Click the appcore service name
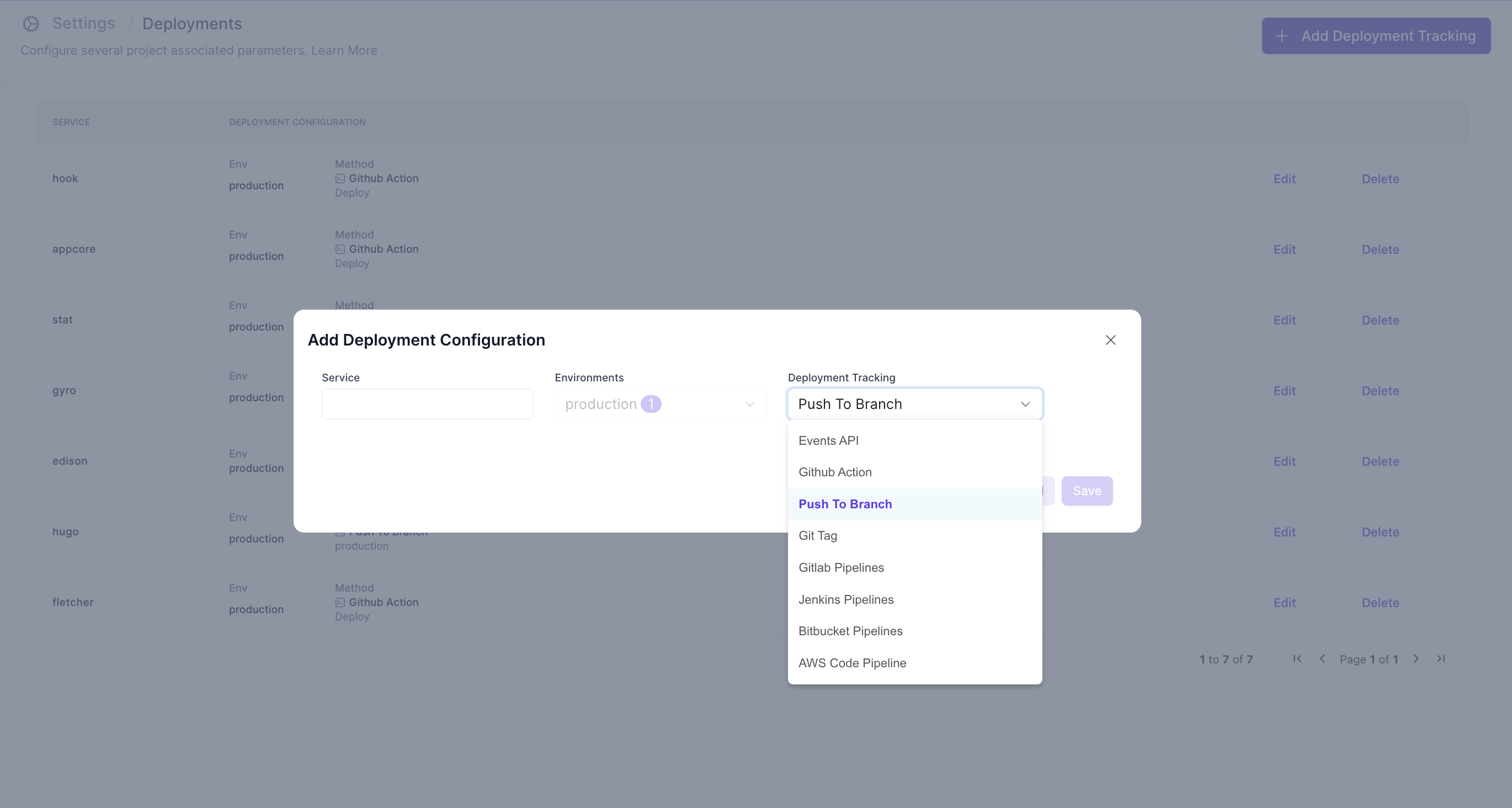The height and width of the screenshot is (808, 1512). click(74, 249)
